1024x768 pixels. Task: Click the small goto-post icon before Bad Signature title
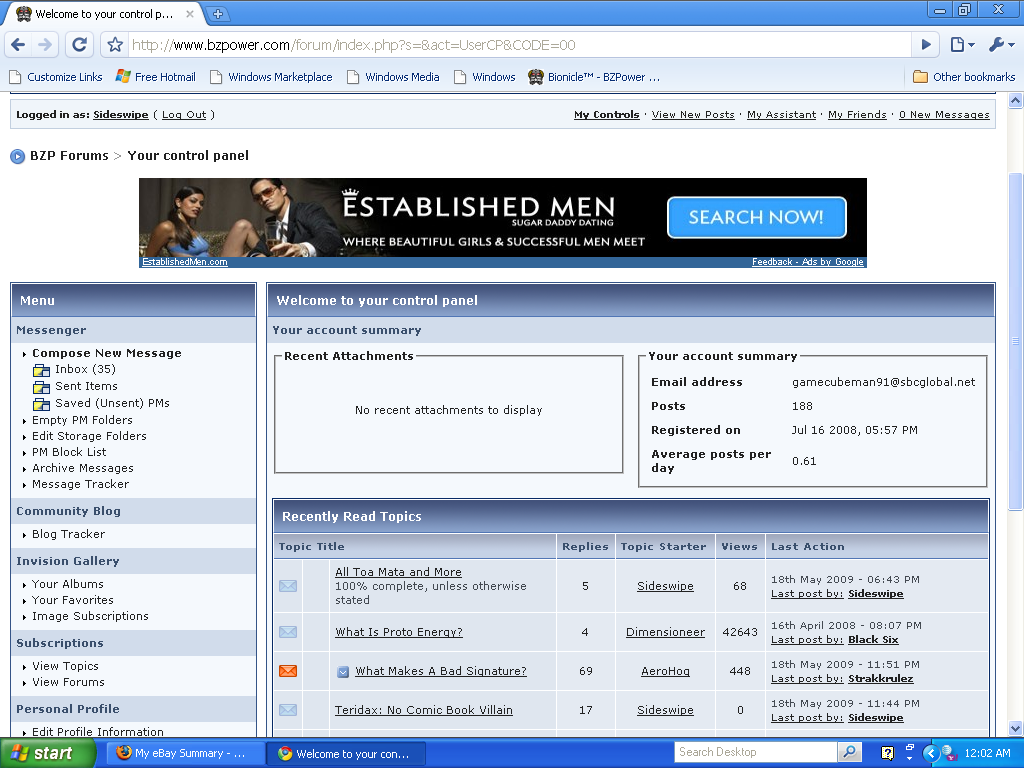click(x=343, y=672)
